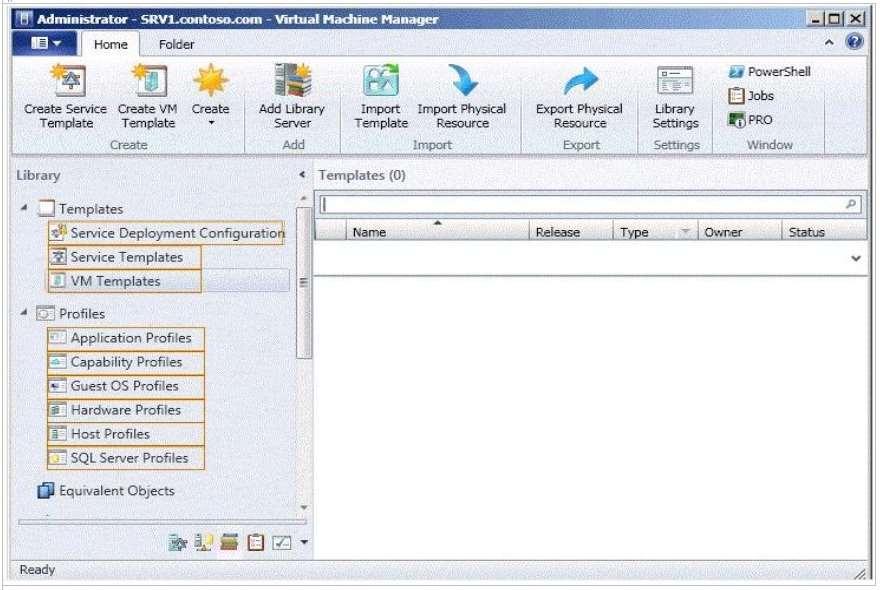The image size is (880, 590).
Task: Collapse the Profiles tree node
Action: [x=24, y=312]
